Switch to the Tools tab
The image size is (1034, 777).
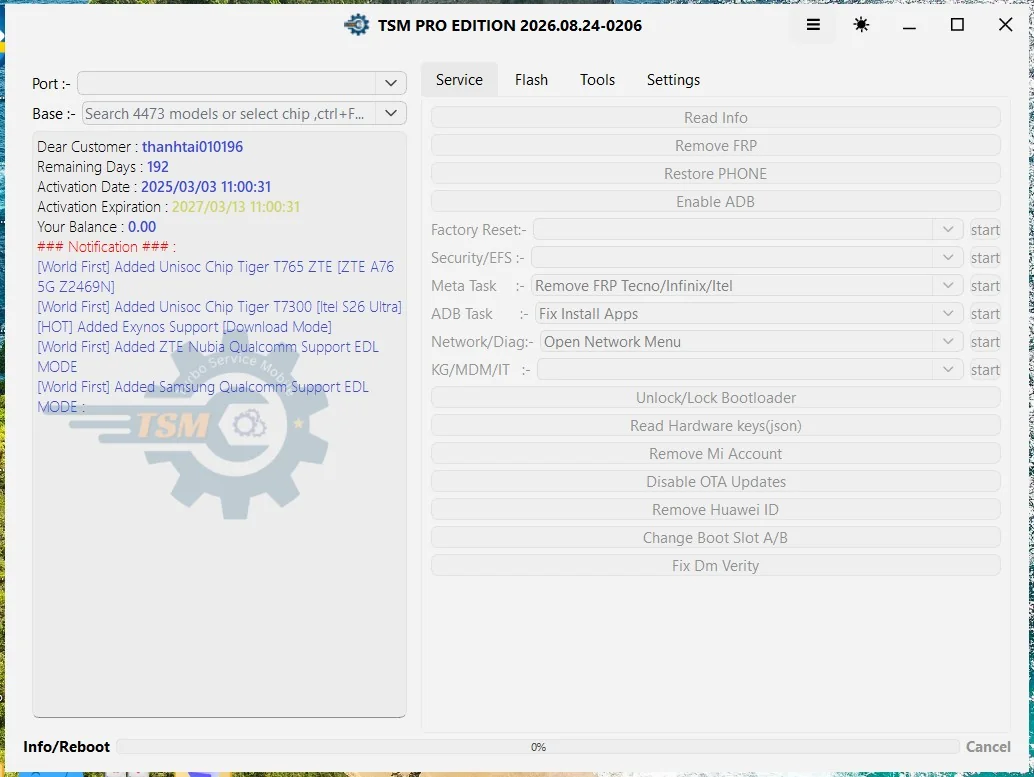(x=597, y=80)
